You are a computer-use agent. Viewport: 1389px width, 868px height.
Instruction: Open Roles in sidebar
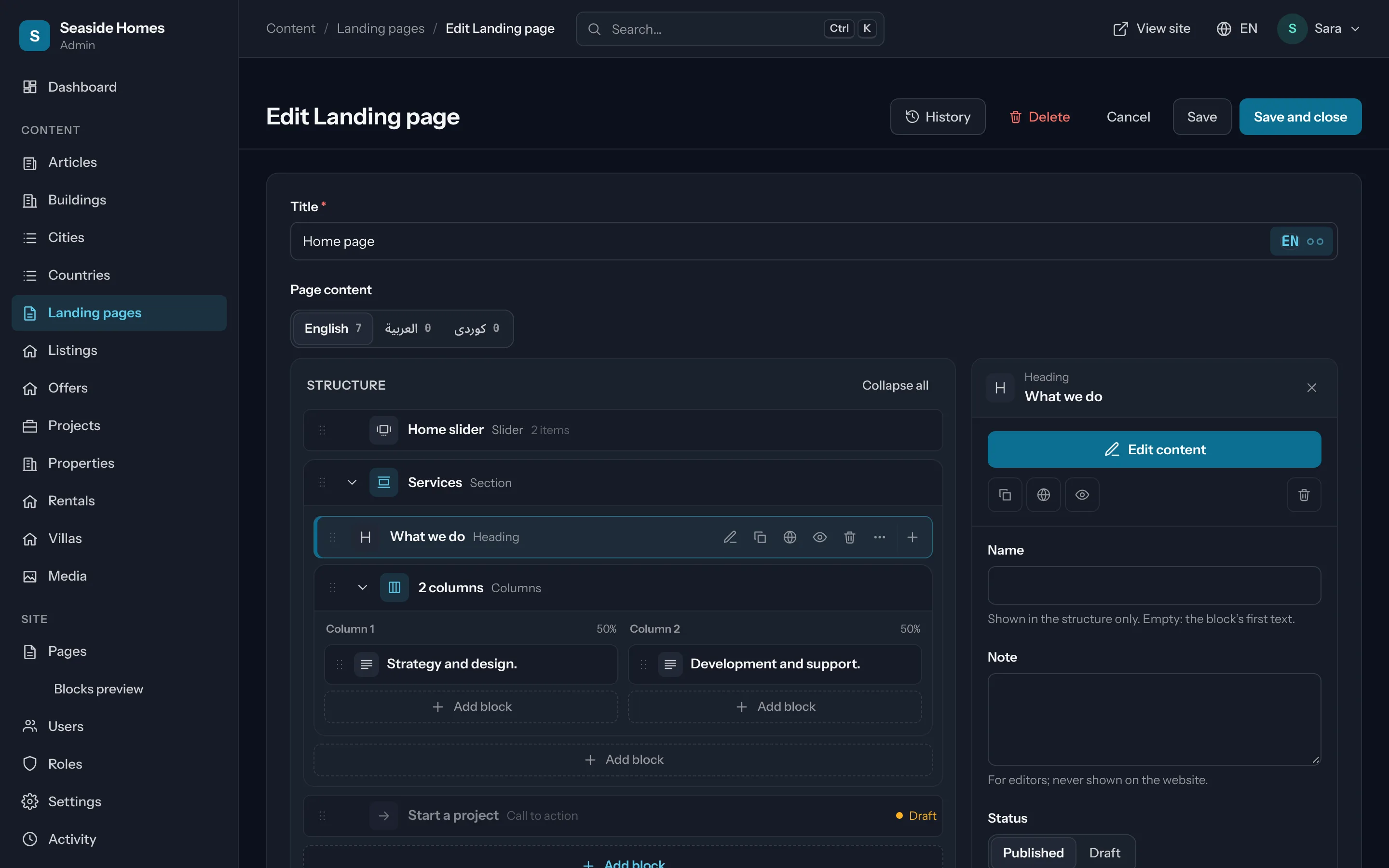click(119, 764)
